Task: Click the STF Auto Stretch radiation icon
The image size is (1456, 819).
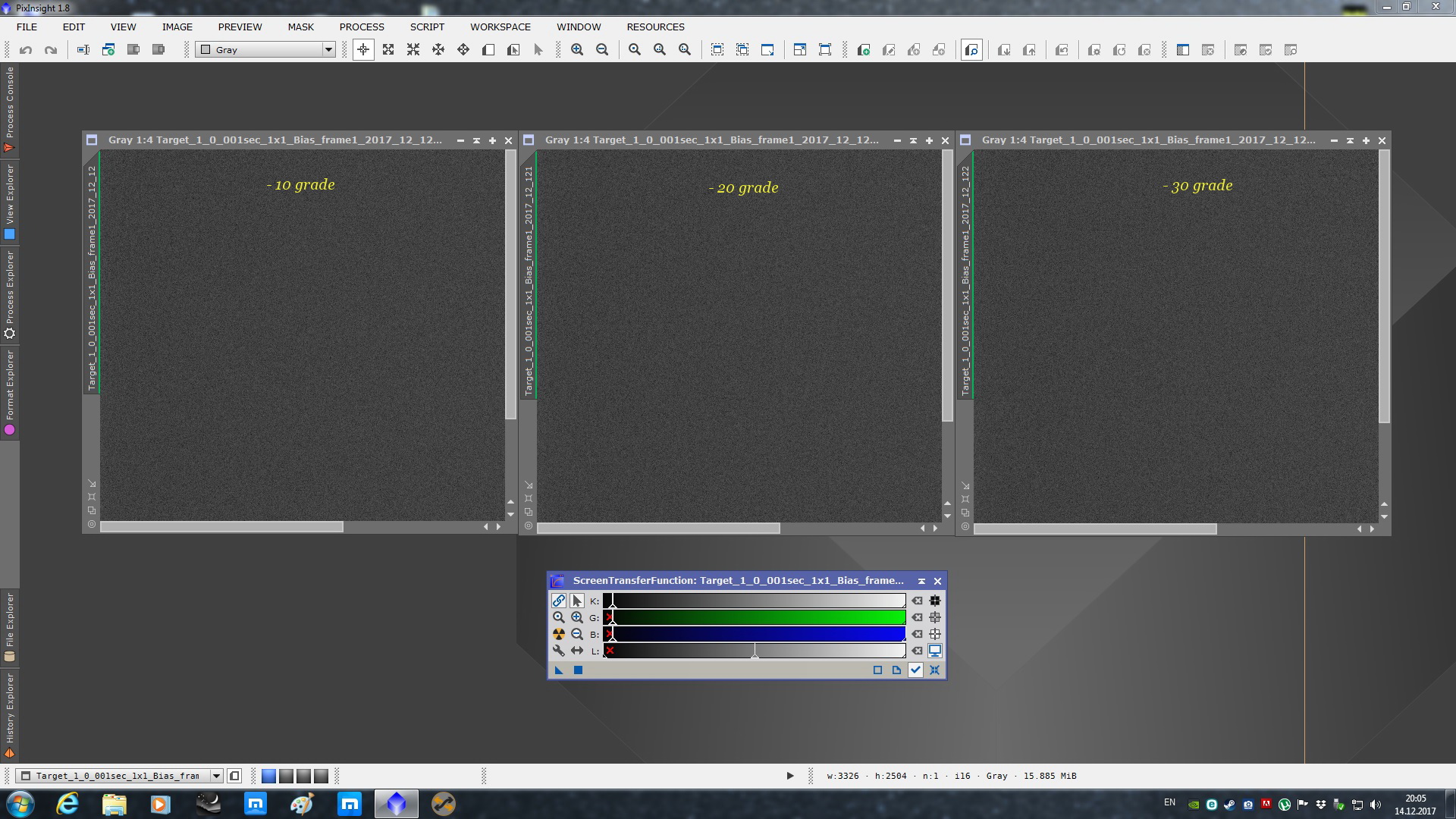Action: pyautogui.click(x=559, y=634)
